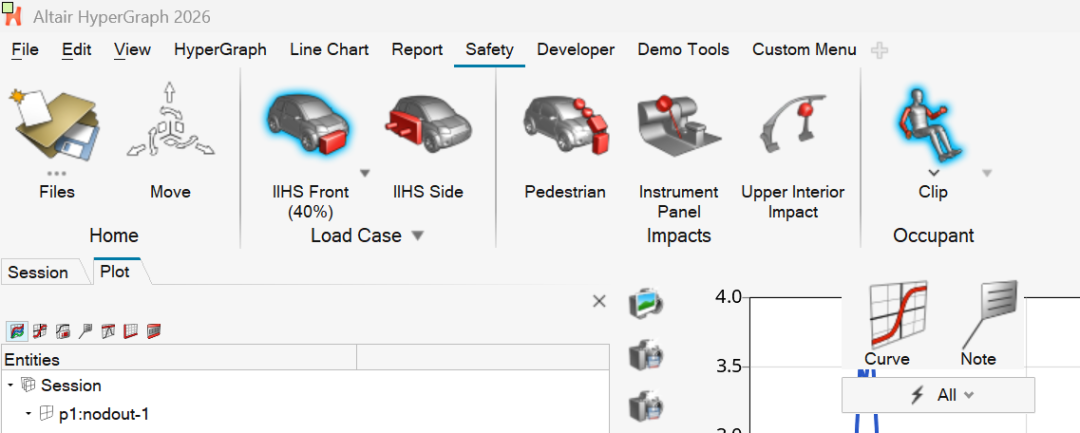Toggle the last red table view icon
This screenshot has height=433, width=1080.
pyautogui.click(x=154, y=332)
